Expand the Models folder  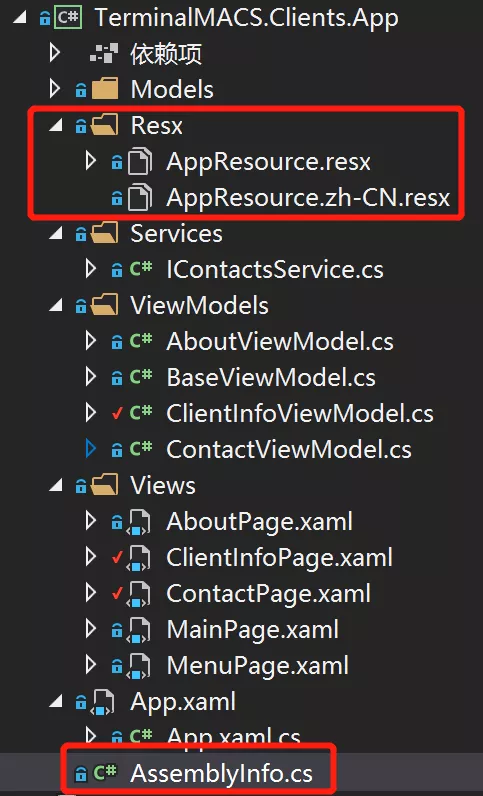[x=55, y=89]
